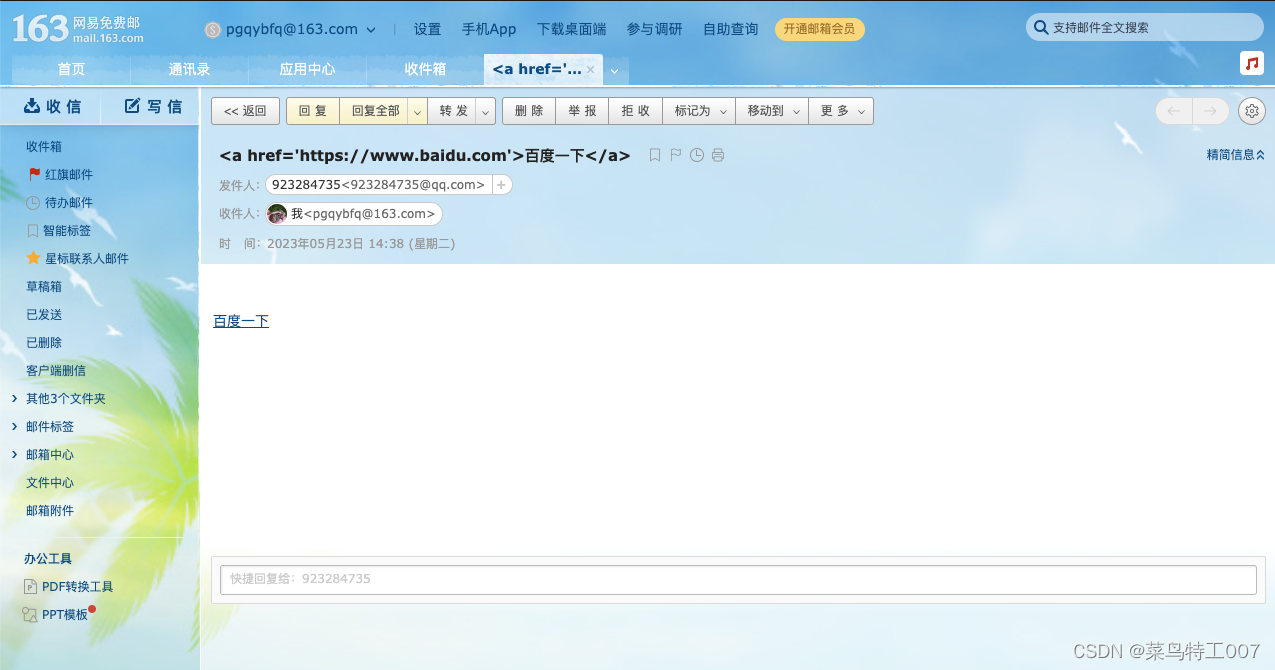Expand 其他3个文件夹 folder group
This screenshot has width=1275, height=670.
[x=14, y=398]
